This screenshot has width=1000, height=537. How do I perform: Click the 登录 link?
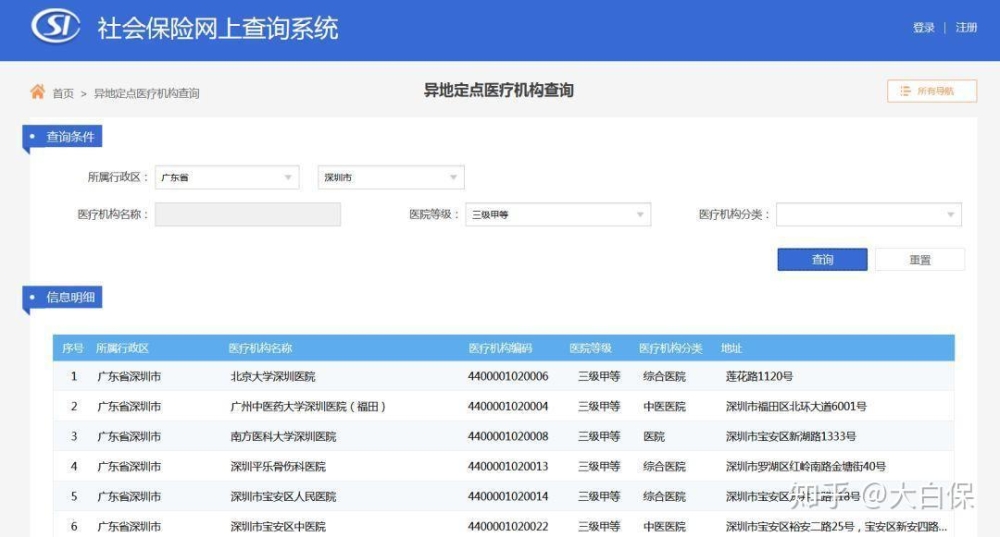923,27
